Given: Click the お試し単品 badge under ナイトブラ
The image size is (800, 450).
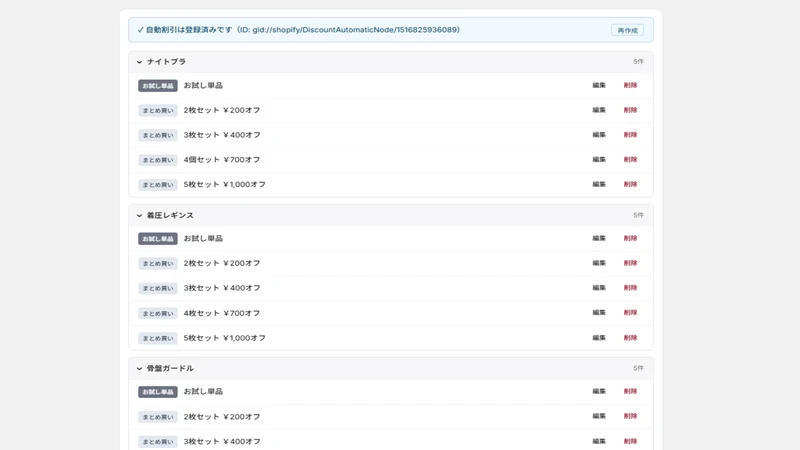Looking at the screenshot, I should (x=158, y=86).
